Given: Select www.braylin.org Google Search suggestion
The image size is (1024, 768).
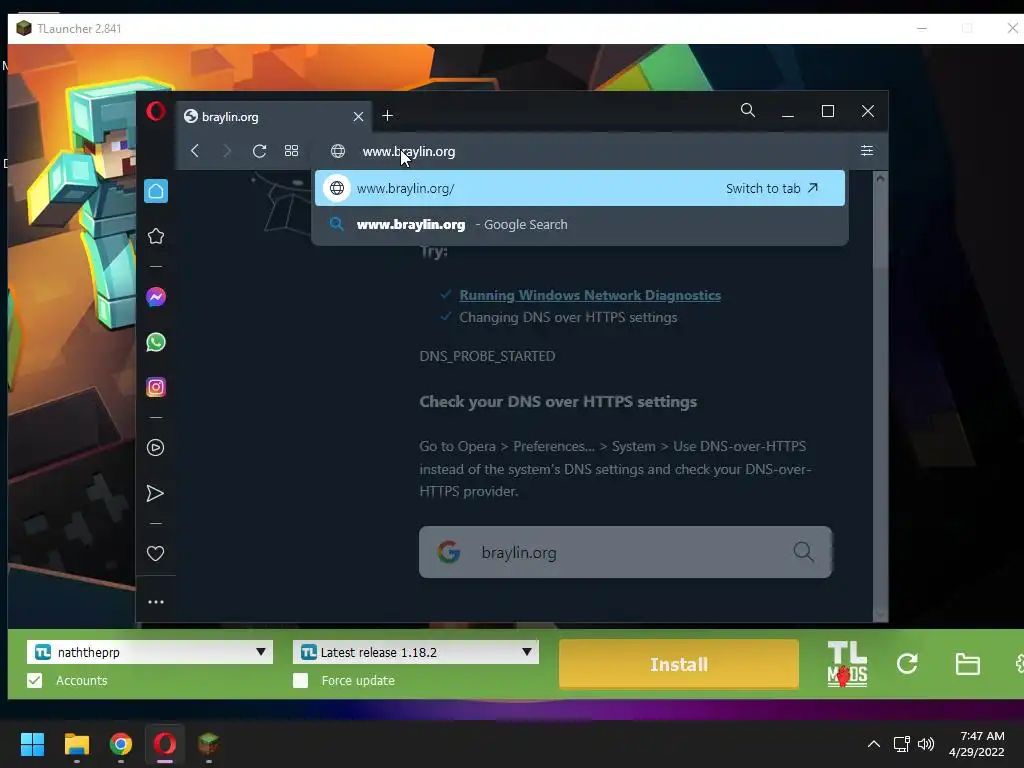Looking at the screenshot, I should [x=580, y=225].
